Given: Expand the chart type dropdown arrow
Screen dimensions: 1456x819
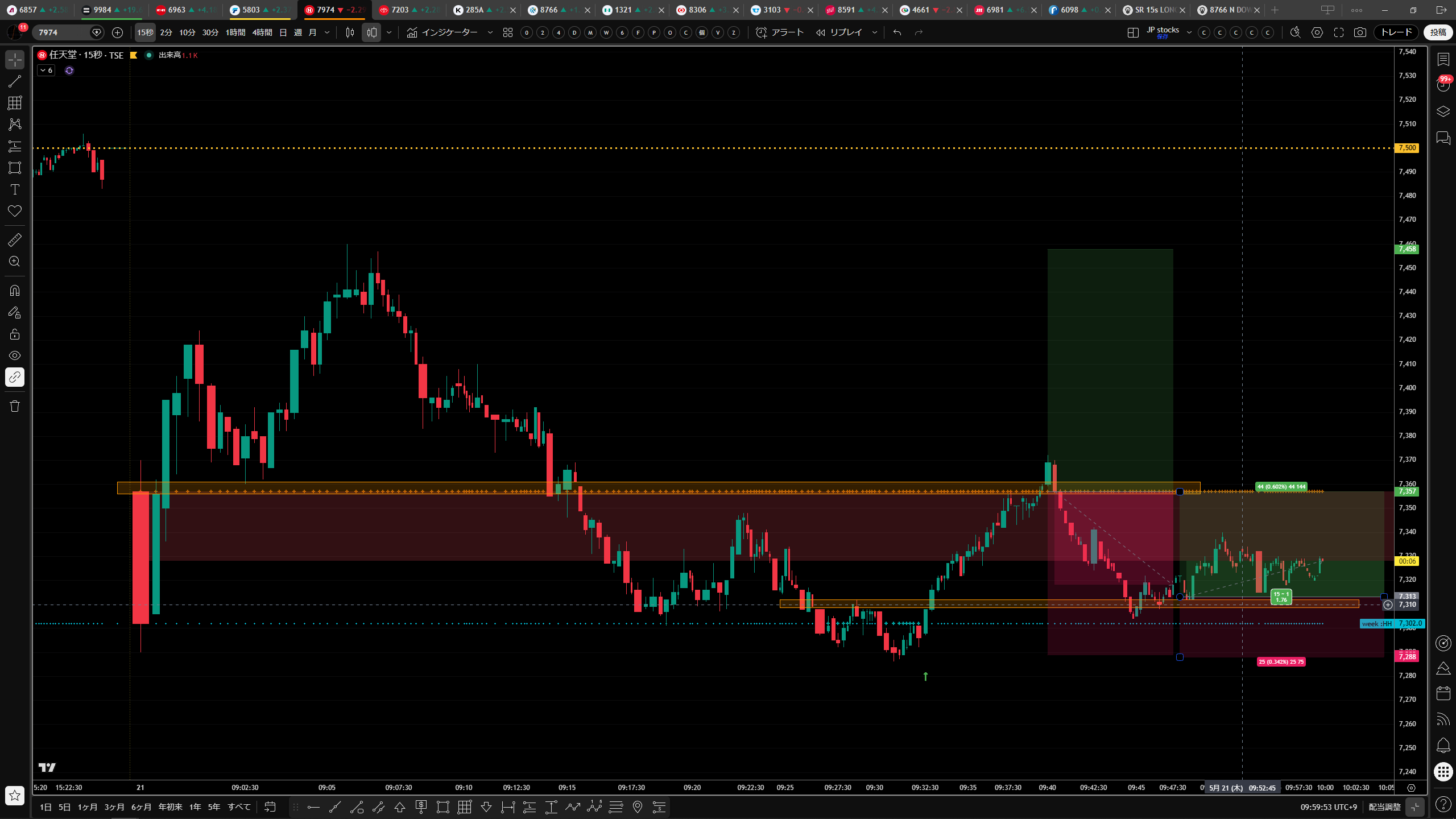Looking at the screenshot, I should pos(389,32).
